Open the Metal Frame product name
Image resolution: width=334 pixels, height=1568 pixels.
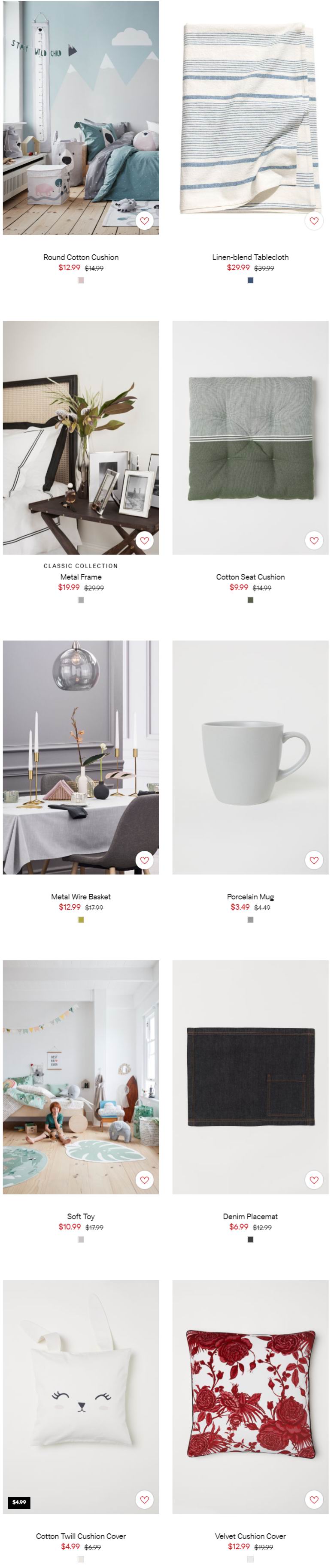tap(81, 577)
